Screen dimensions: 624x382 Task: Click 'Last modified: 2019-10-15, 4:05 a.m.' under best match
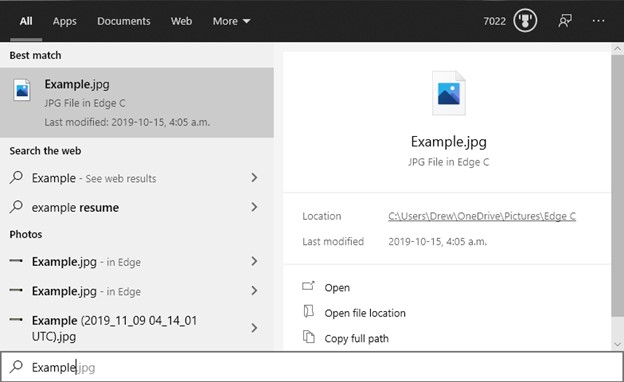(x=127, y=122)
